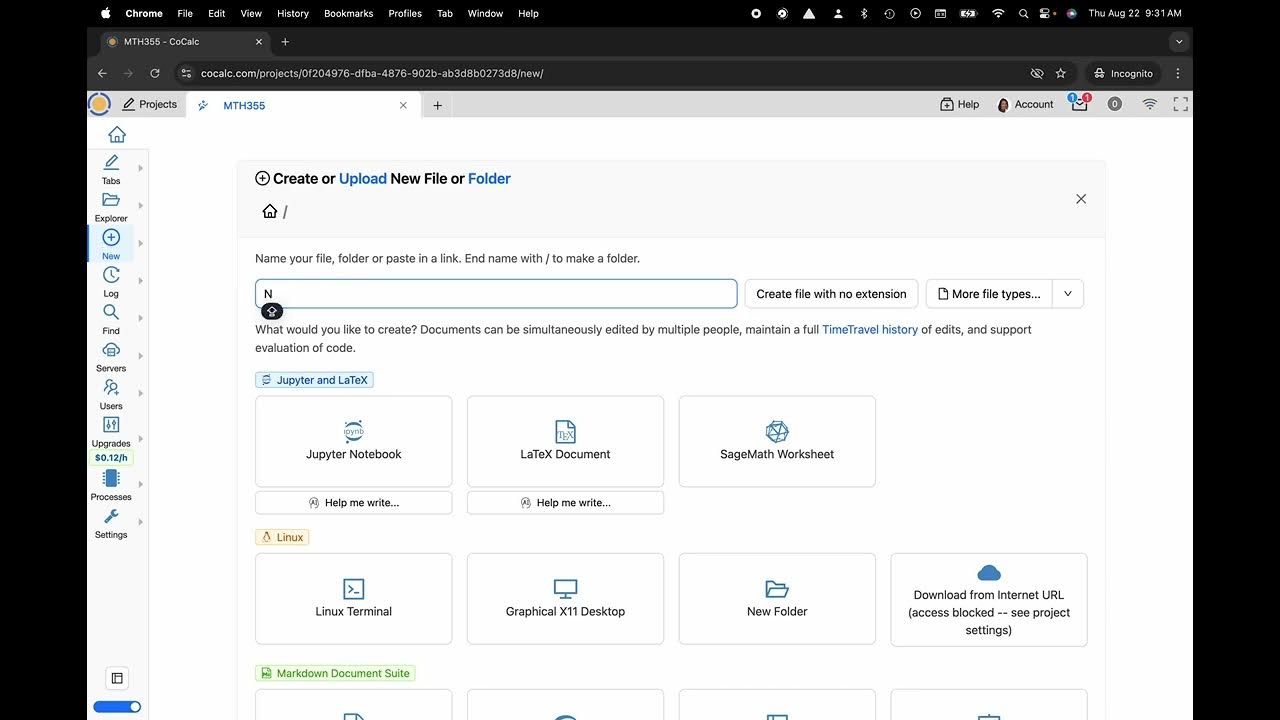The width and height of the screenshot is (1280, 720).
Task: Toggle fullscreen mode icon
Action: coord(1180,104)
